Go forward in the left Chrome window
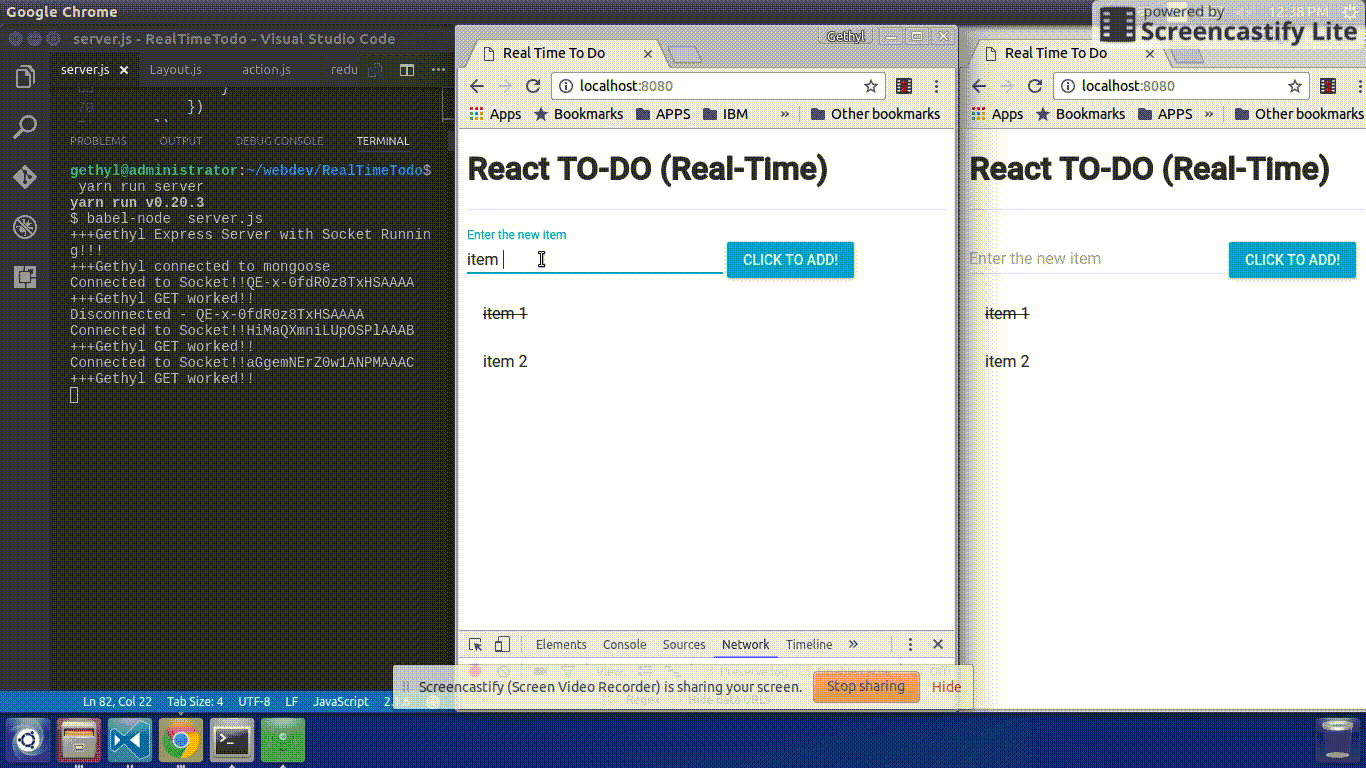 (x=505, y=86)
